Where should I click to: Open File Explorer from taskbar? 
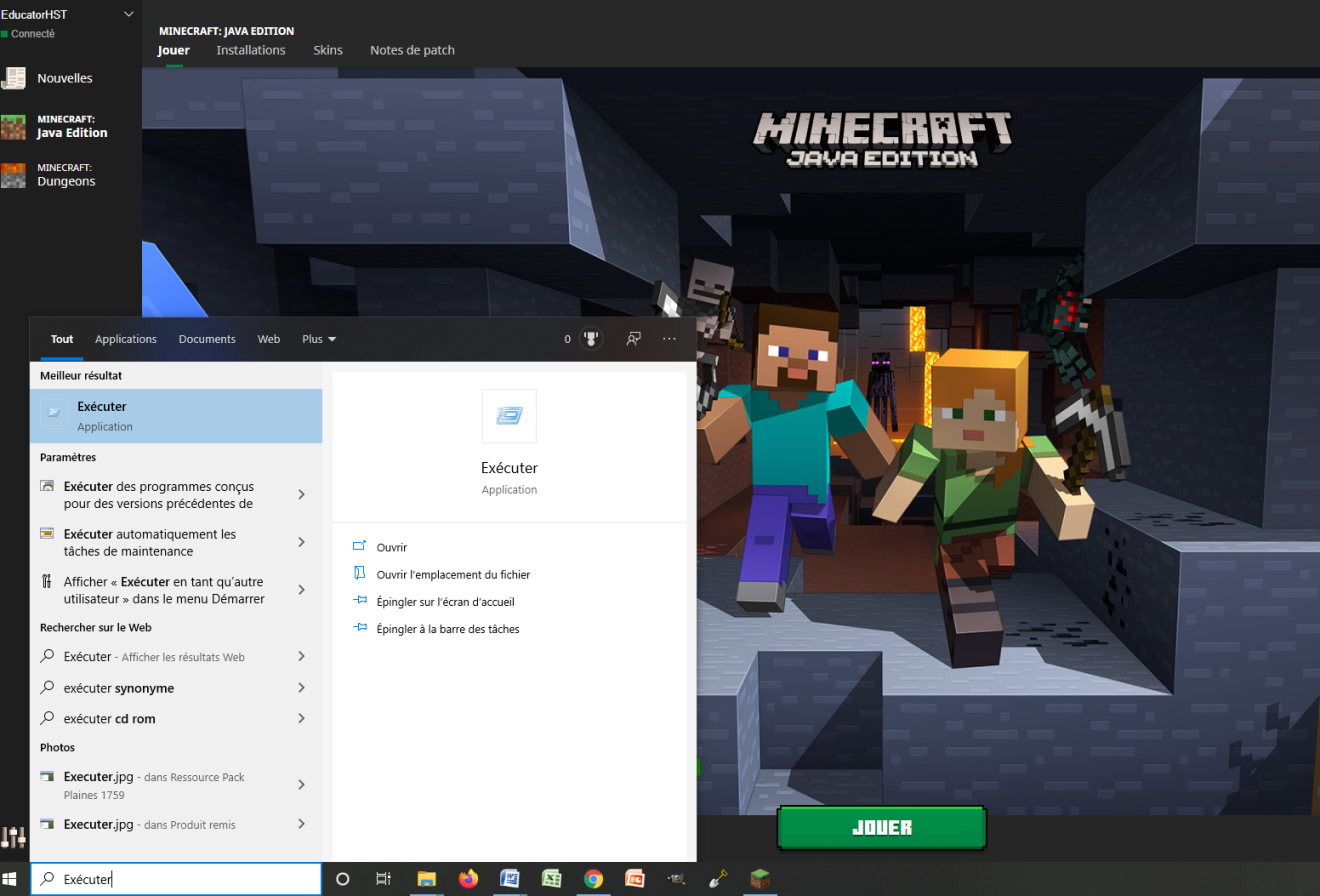coord(426,879)
